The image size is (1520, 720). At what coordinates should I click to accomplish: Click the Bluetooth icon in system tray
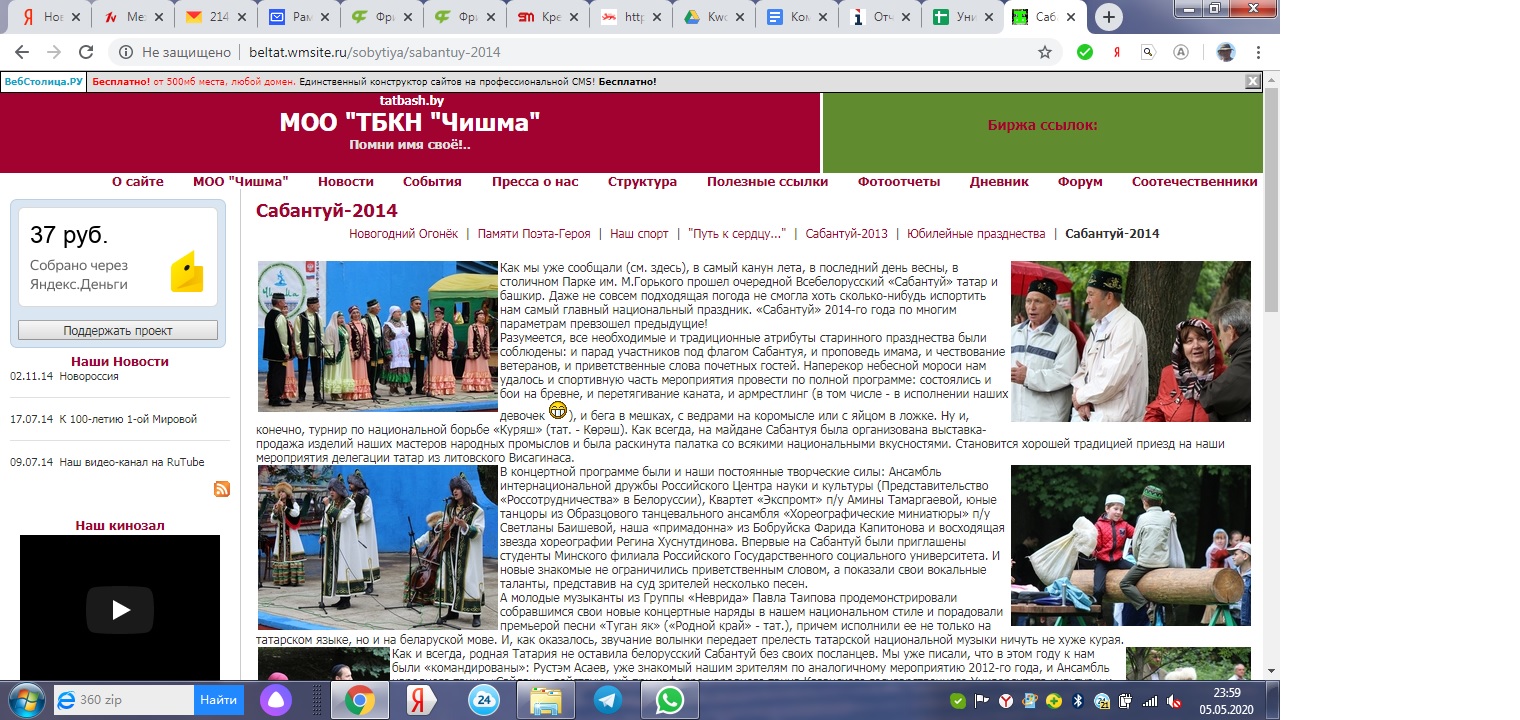1078,701
